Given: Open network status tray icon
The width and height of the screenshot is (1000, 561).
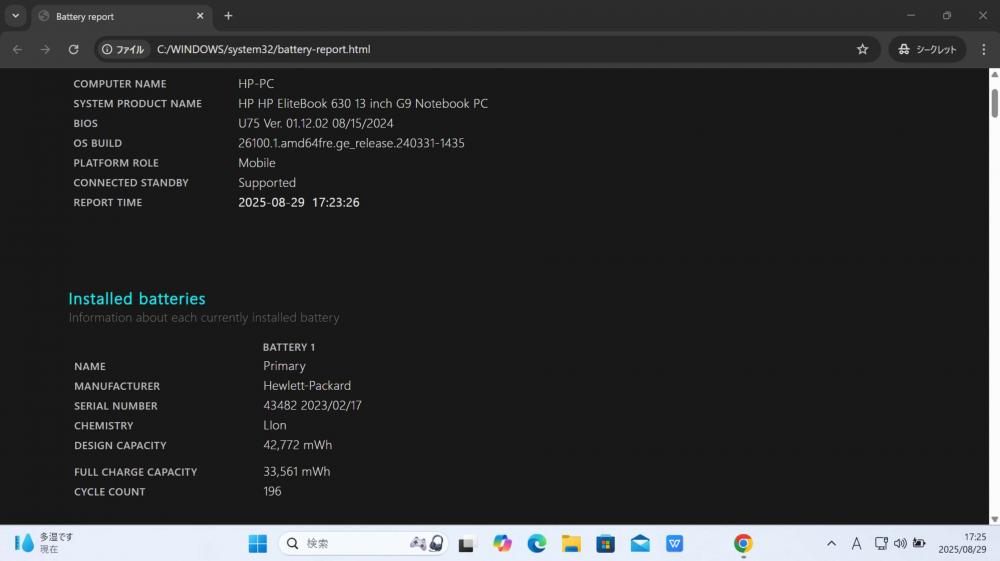Looking at the screenshot, I should point(881,543).
